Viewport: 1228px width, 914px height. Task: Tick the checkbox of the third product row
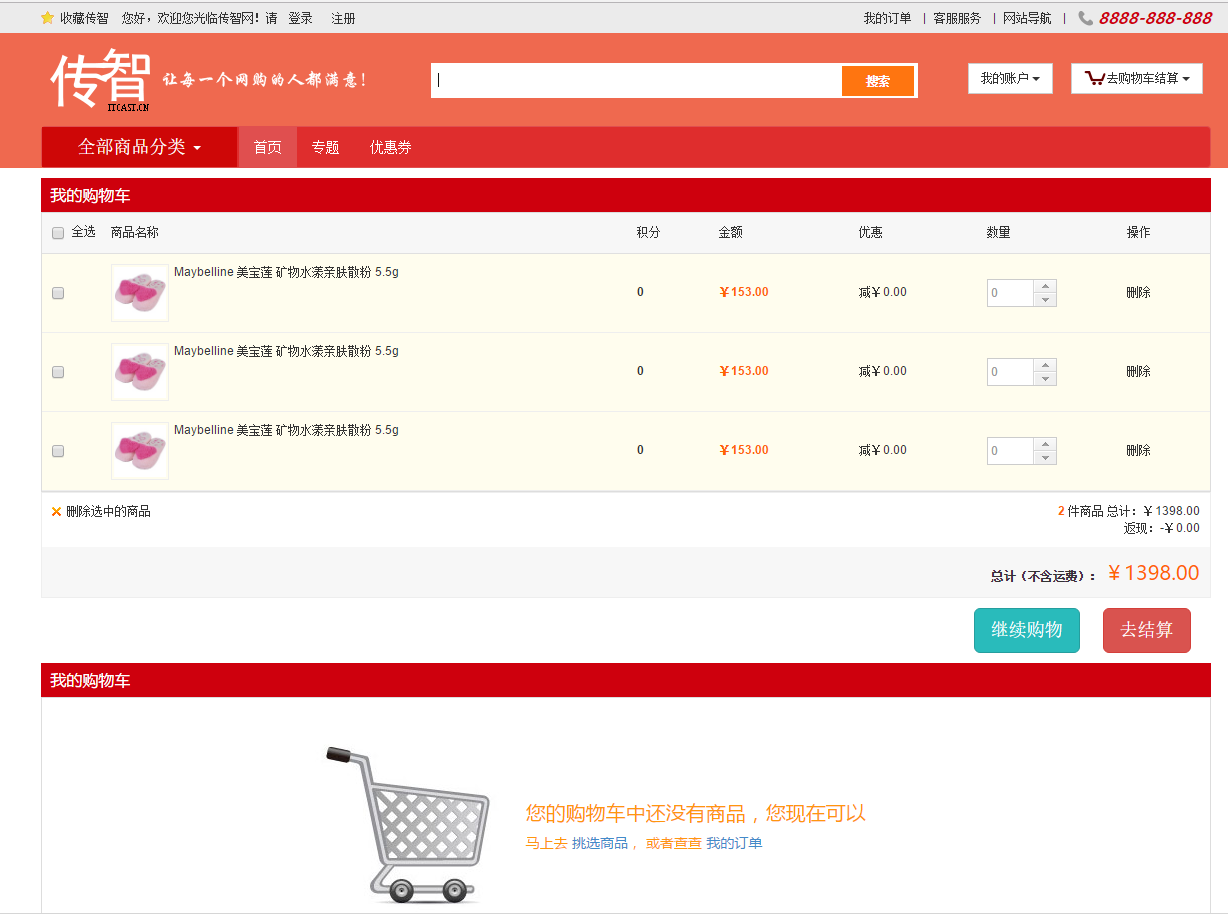coord(58,451)
